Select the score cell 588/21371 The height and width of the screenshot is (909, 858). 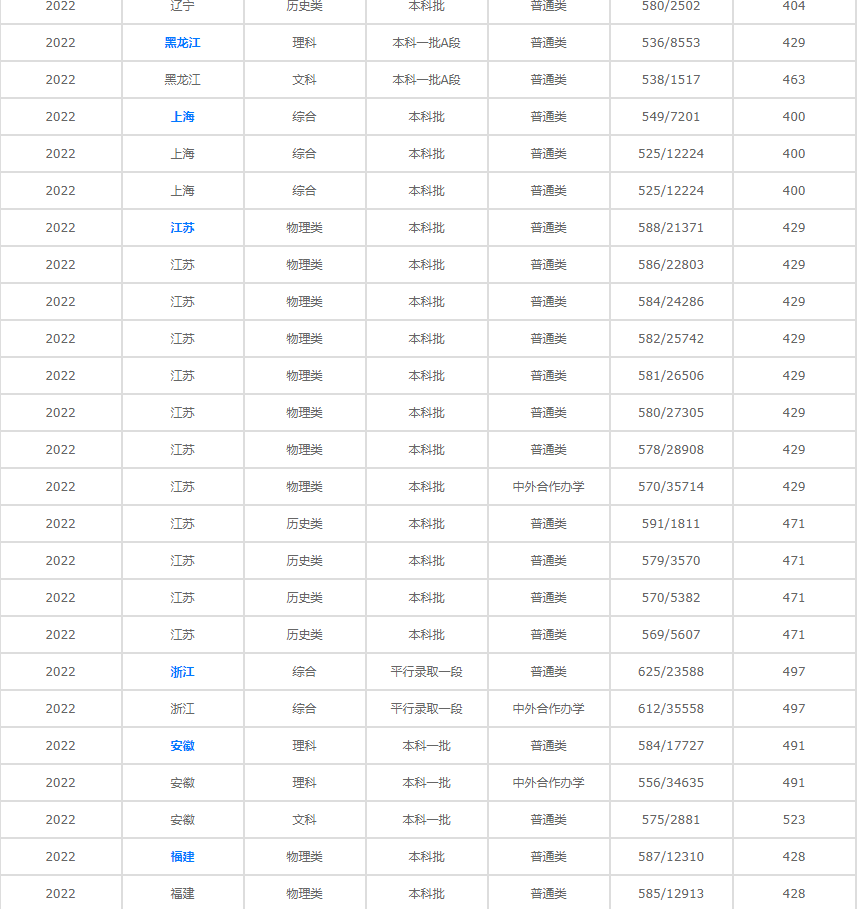click(x=671, y=228)
